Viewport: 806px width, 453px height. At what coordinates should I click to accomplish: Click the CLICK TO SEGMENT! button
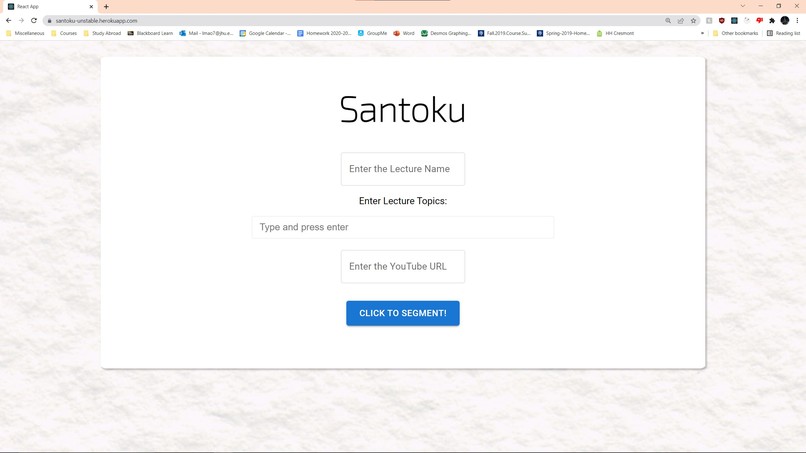click(x=403, y=313)
